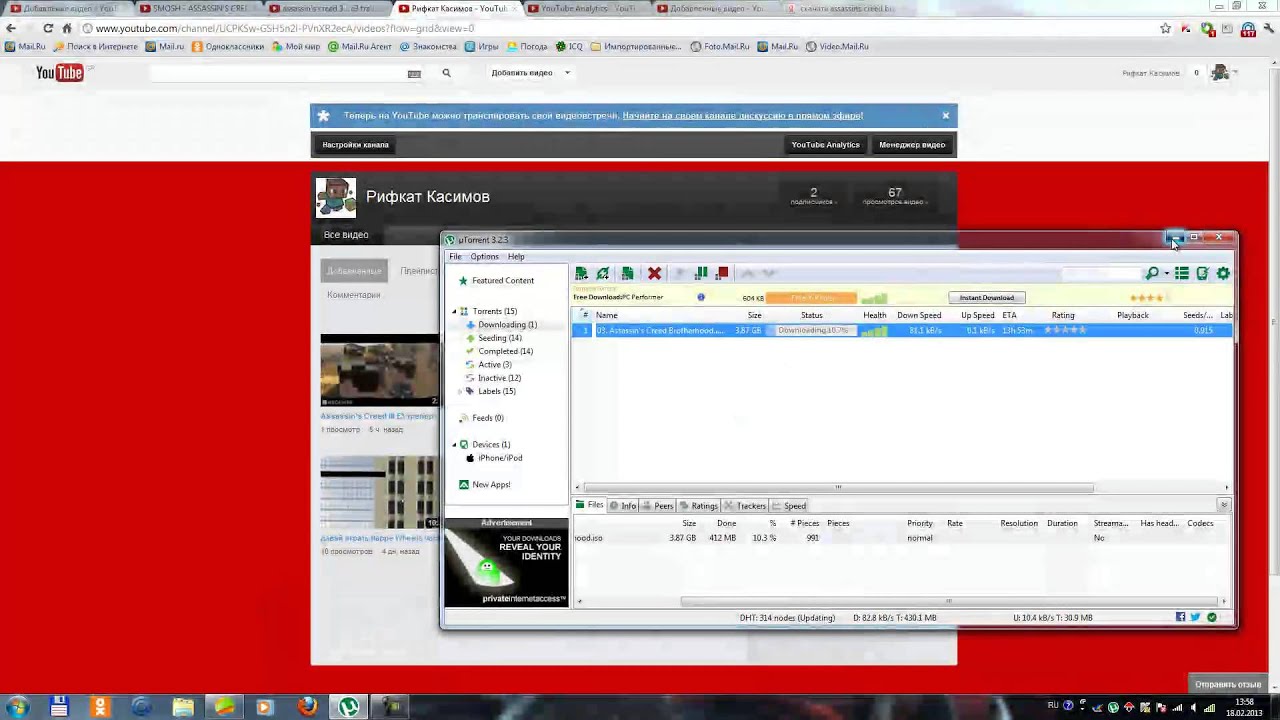Collapse the Torrents (15) tree node
This screenshot has height=720, width=1280.
click(x=454, y=311)
